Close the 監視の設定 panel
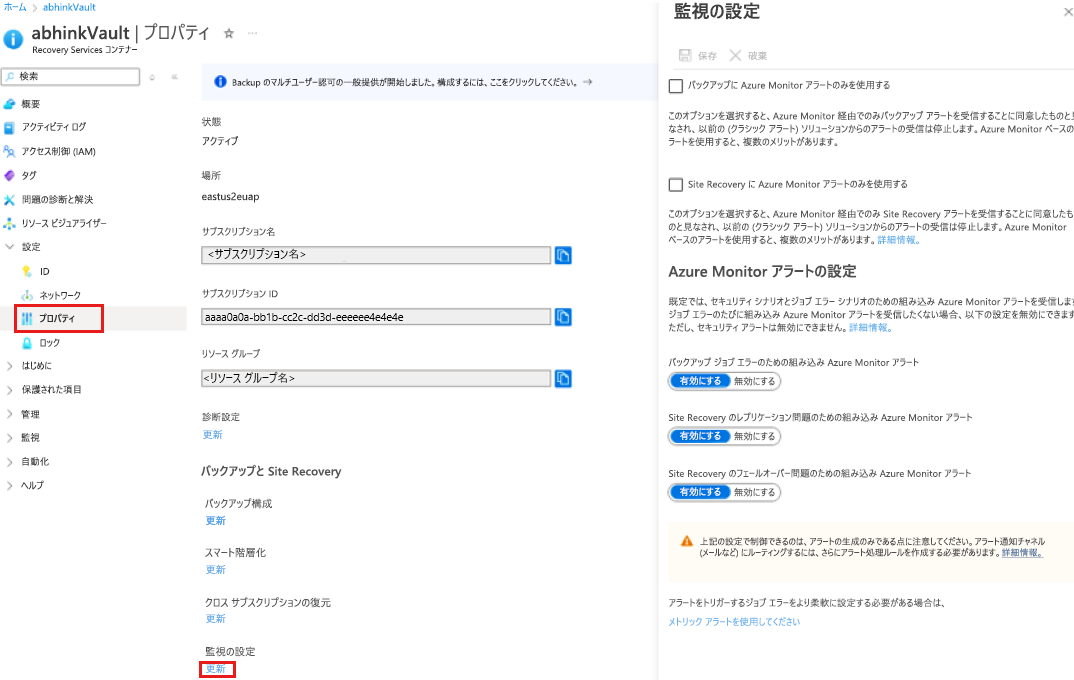The height and width of the screenshot is (680, 1074). tap(1068, 12)
